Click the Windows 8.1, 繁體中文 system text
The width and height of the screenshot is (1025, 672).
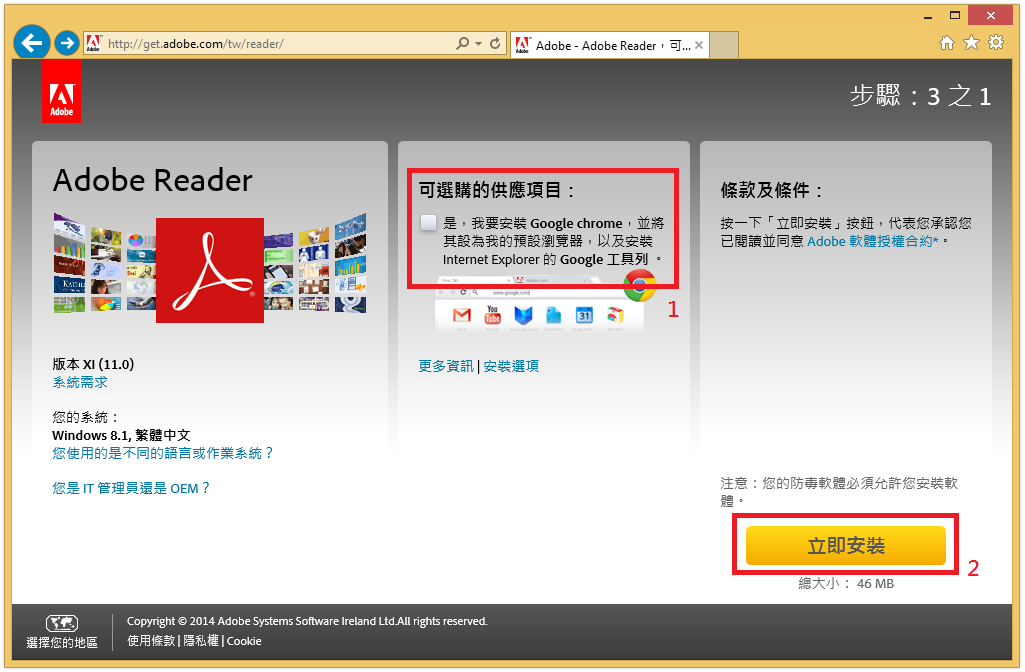(122, 435)
